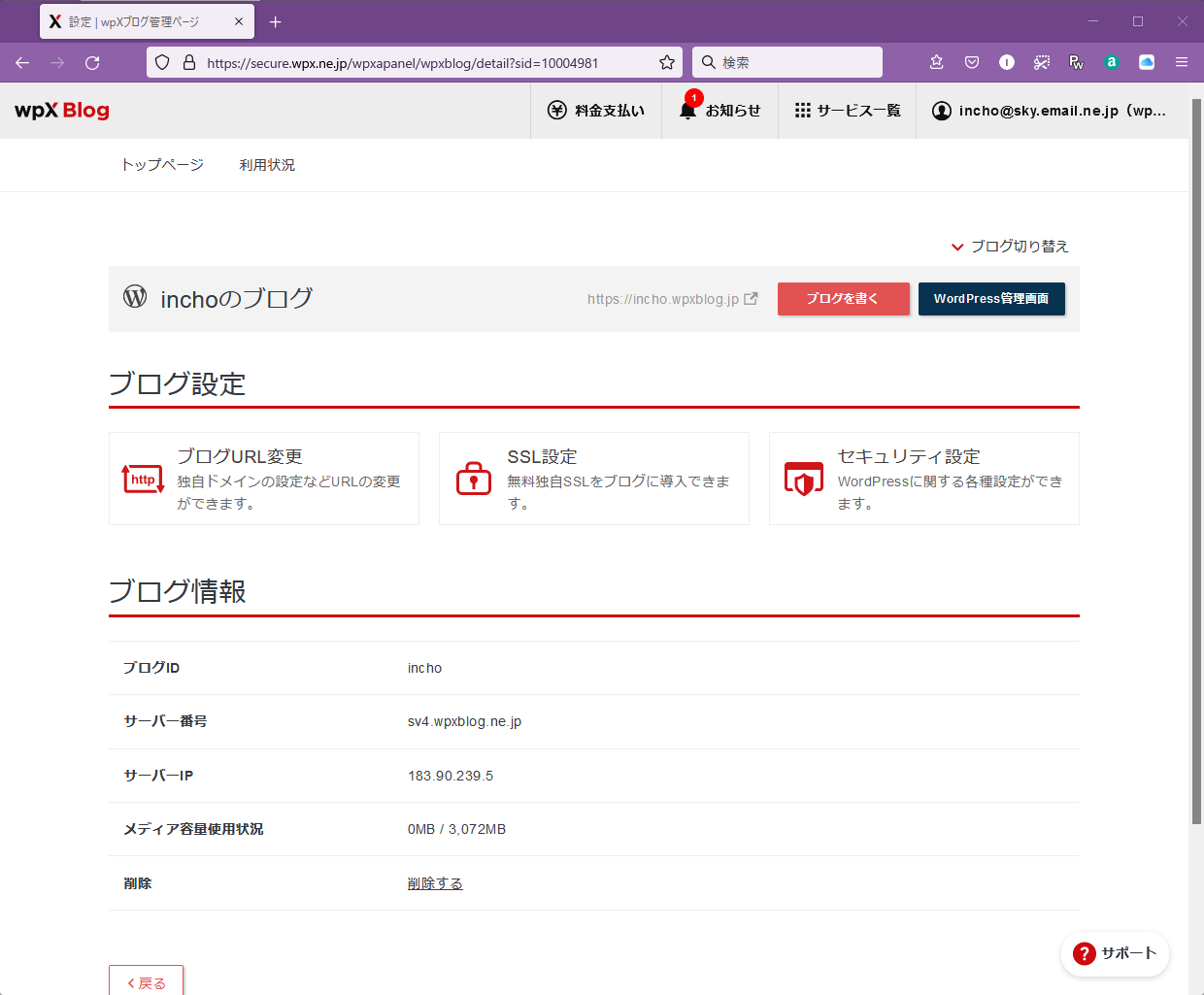Screen dimensions: 1204x995
Task: Go to 利用状況 page
Action: 267,165
